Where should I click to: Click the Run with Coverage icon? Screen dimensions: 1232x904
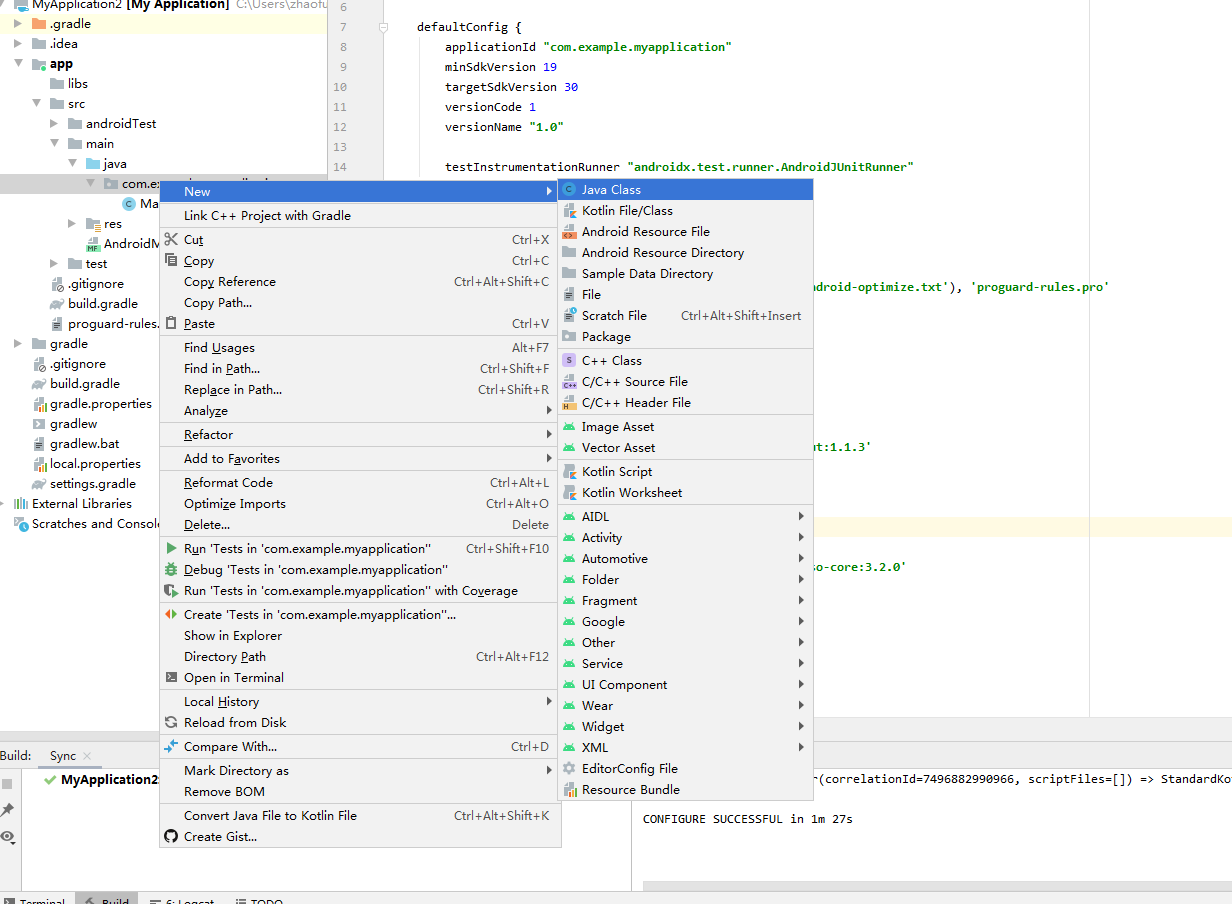(171, 590)
